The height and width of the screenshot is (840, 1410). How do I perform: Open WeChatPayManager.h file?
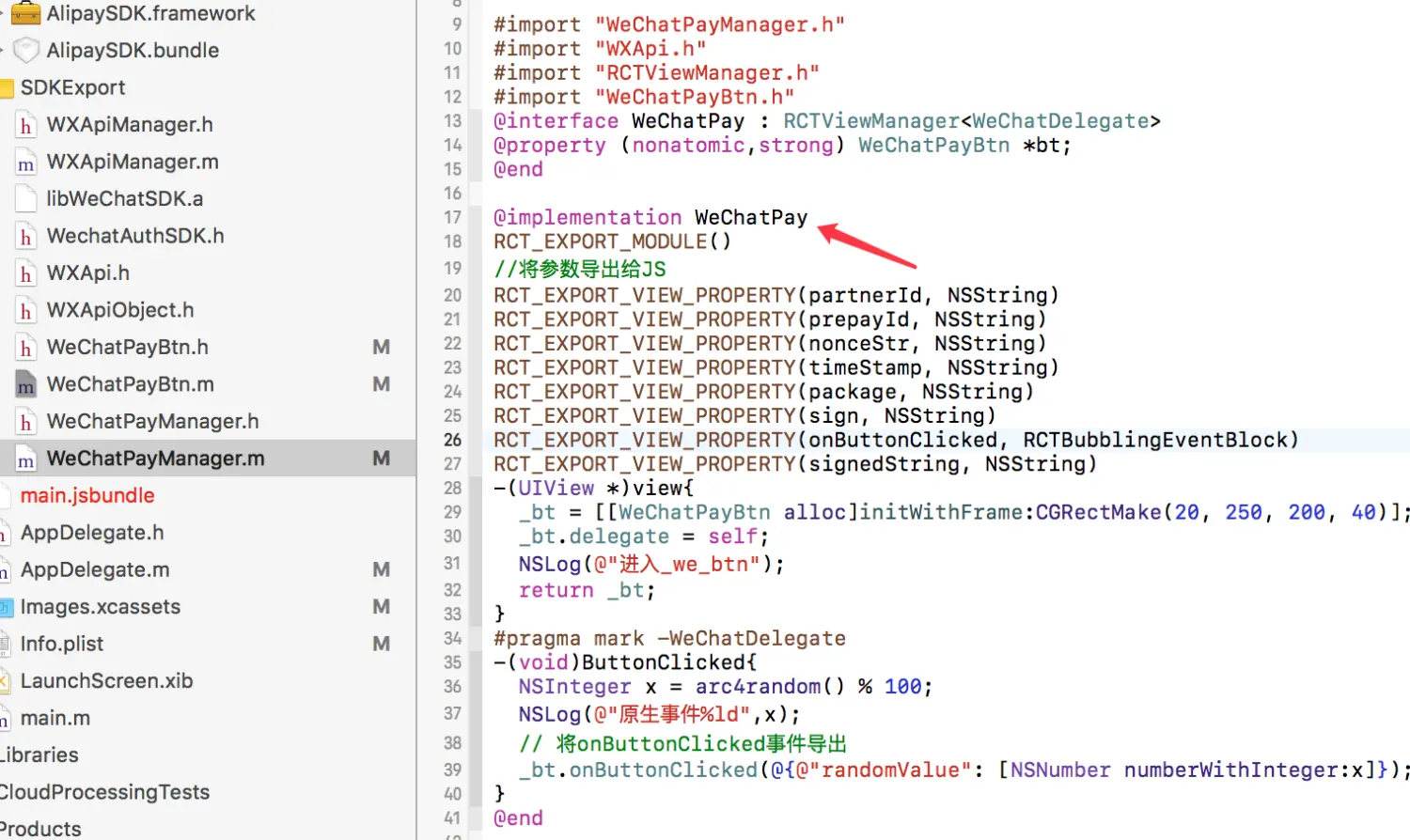click(153, 421)
